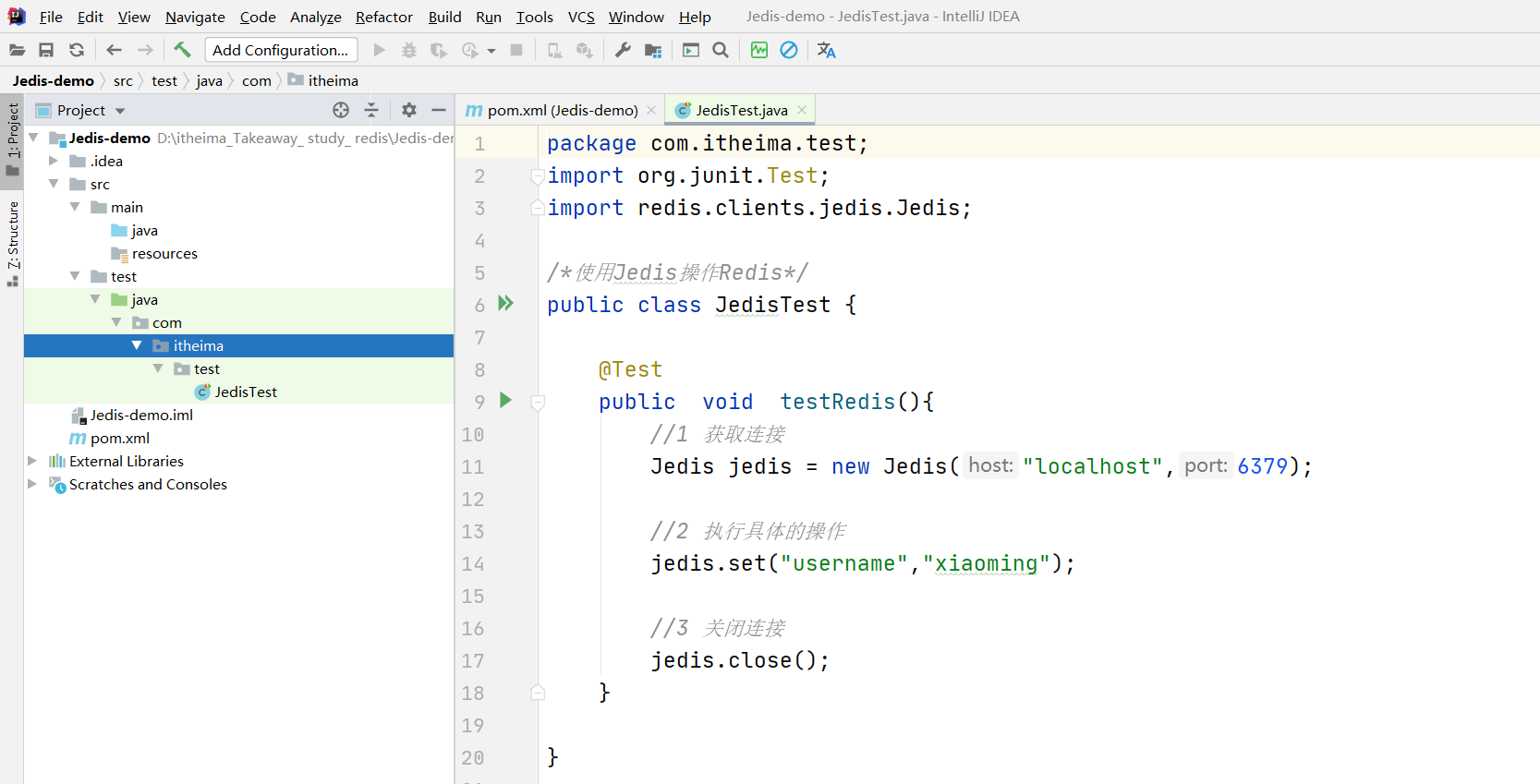Open Project panel gear settings
Screen dimensions: 1540x784
tap(409, 110)
